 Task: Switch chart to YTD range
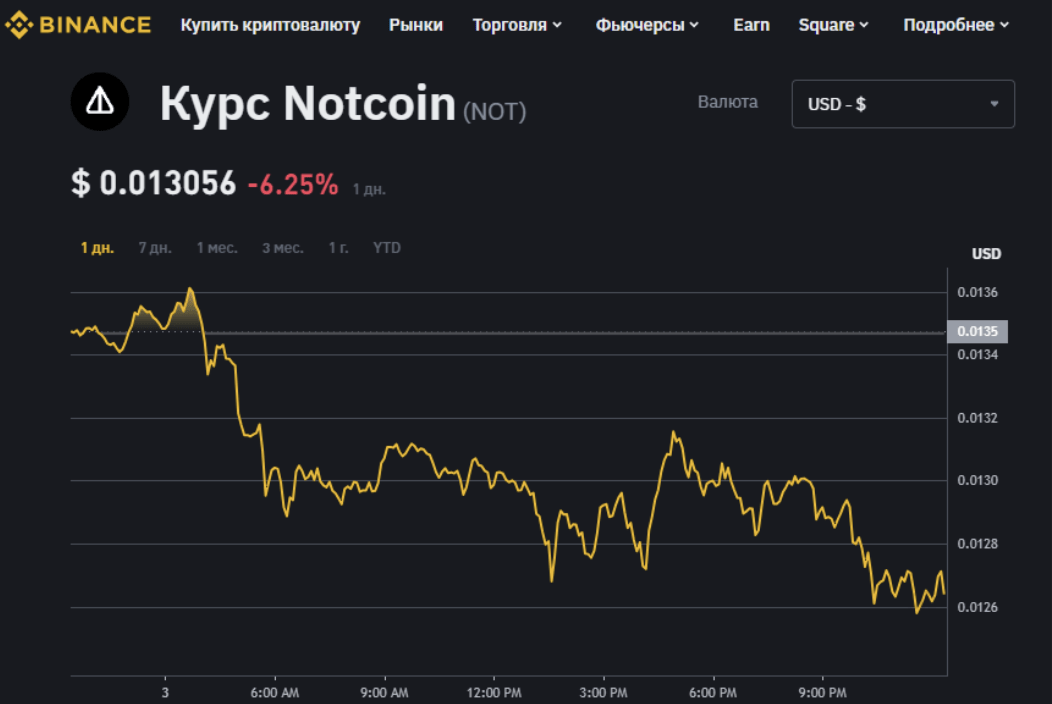point(386,248)
